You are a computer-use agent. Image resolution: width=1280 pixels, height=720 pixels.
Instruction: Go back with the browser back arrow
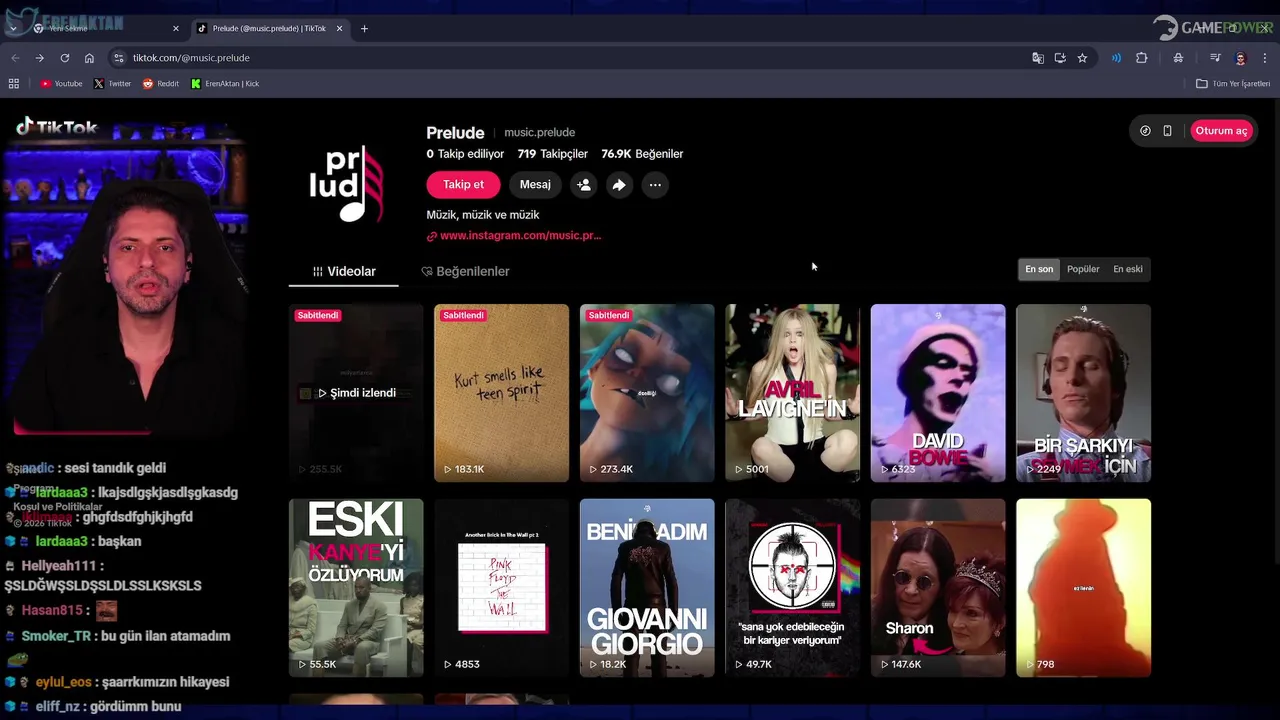click(x=15, y=58)
